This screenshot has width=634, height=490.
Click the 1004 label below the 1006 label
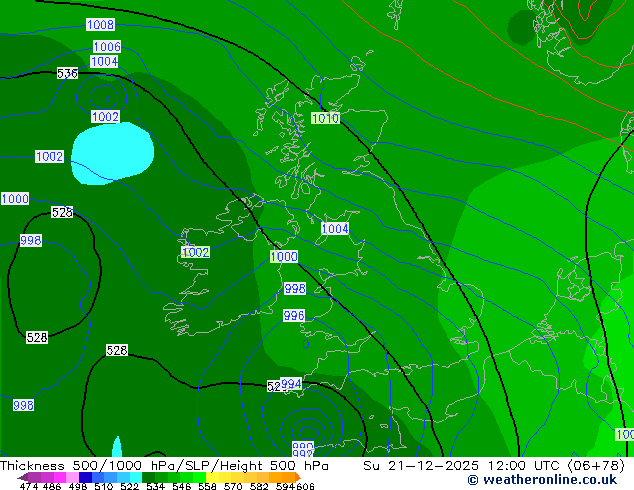(104, 61)
